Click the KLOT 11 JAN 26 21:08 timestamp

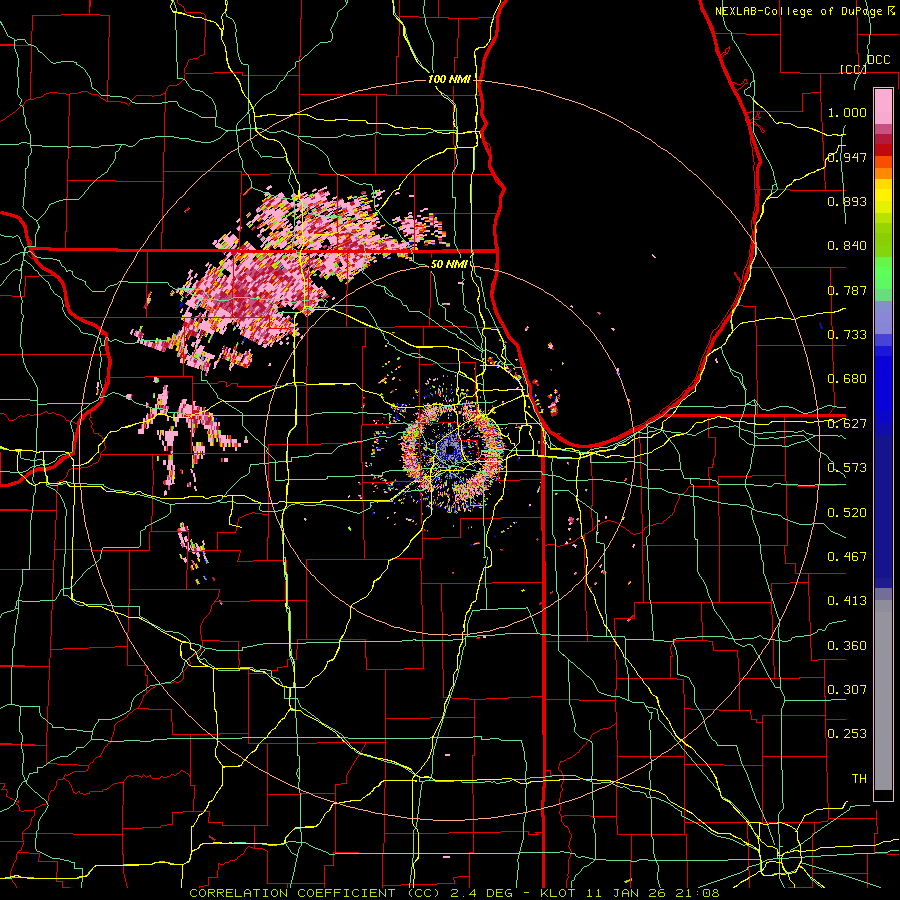(630, 893)
